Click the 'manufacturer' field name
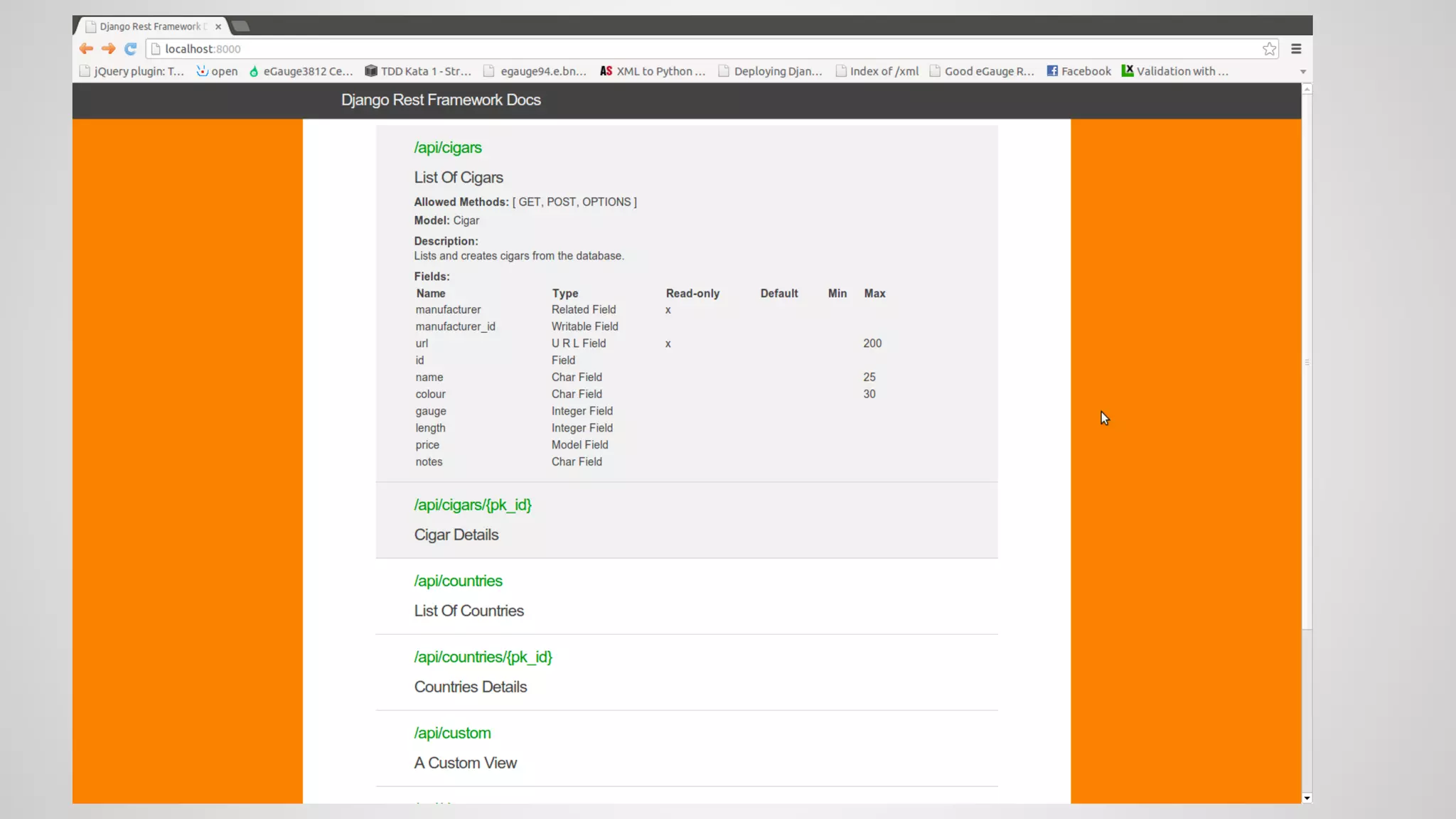1456x819 pixels. click(x=448, y=310)
